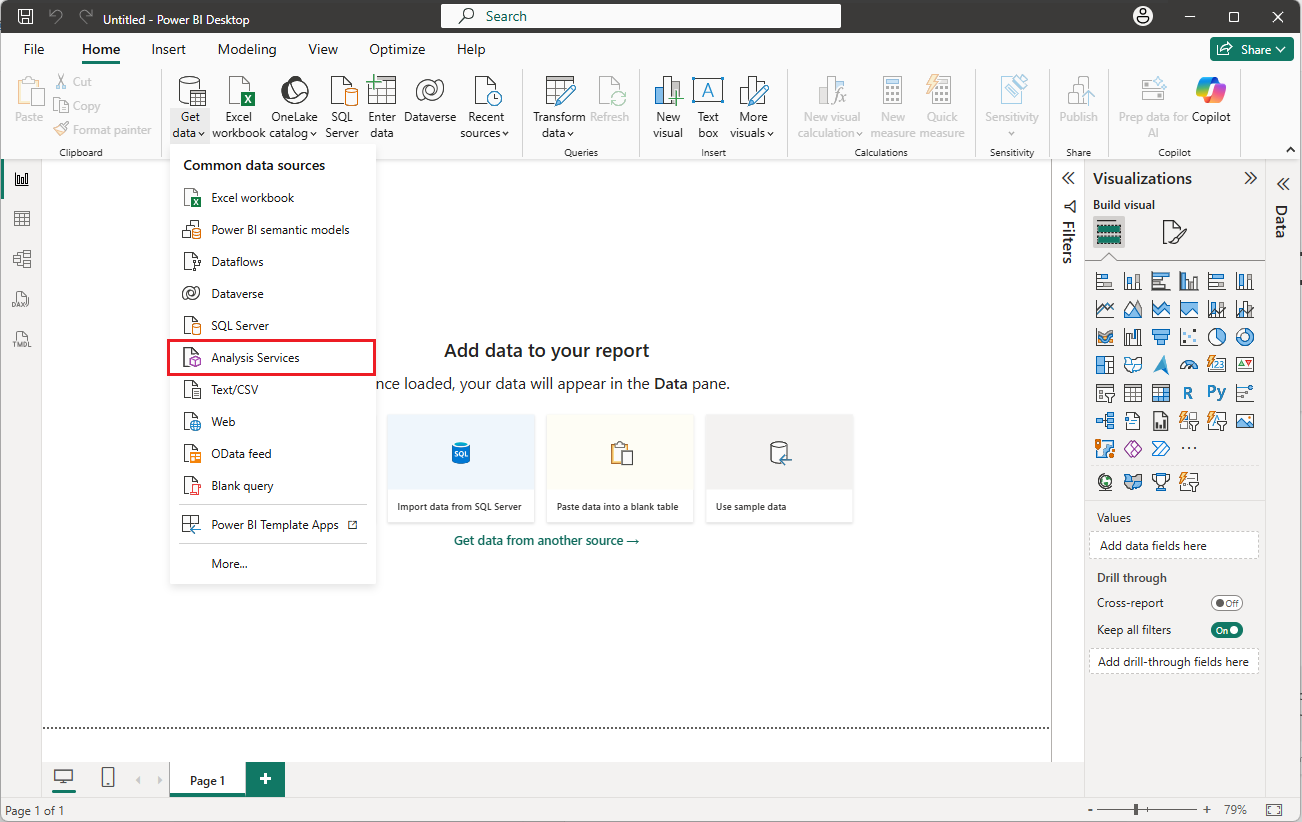
Task: Choose the Donut chart visual
Action: click(1245, 337)
